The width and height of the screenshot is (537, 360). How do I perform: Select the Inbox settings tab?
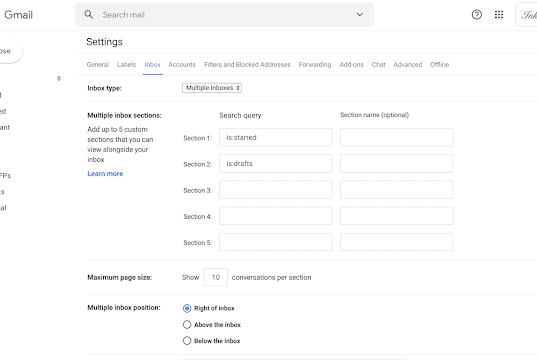point(152,65)
